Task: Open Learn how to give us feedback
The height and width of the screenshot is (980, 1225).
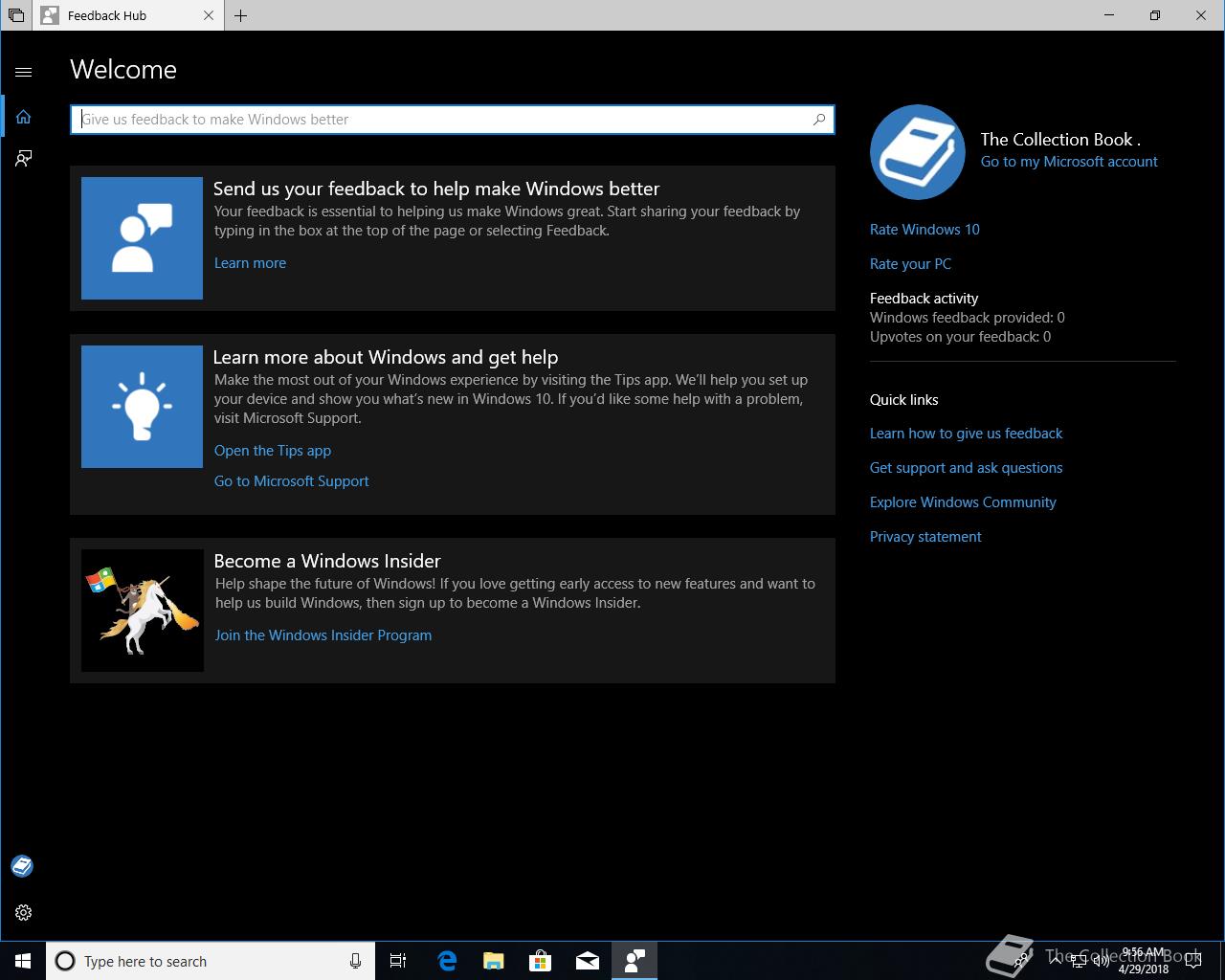Action: [x=966, y=434]
